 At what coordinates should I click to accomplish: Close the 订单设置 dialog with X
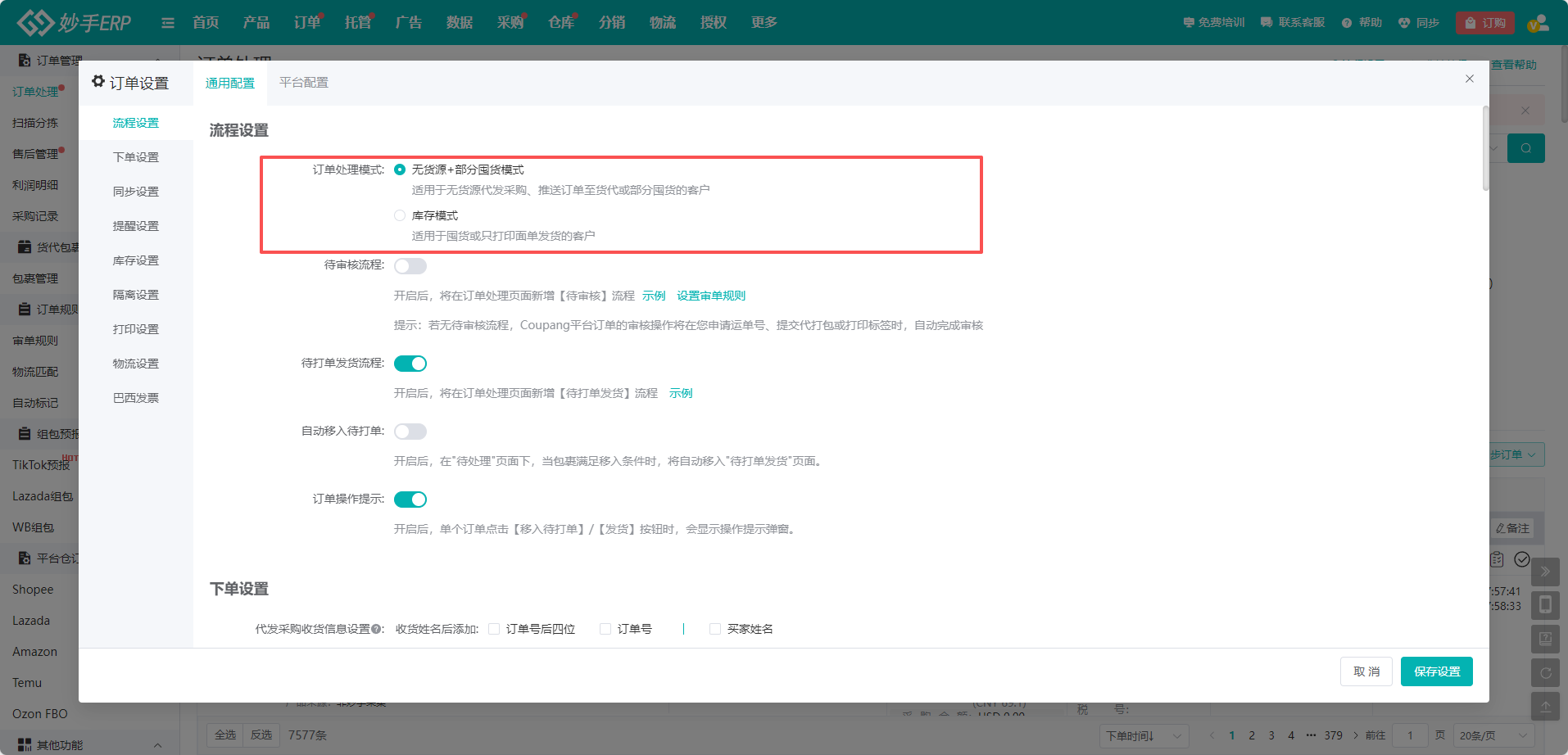[1470, 79]
